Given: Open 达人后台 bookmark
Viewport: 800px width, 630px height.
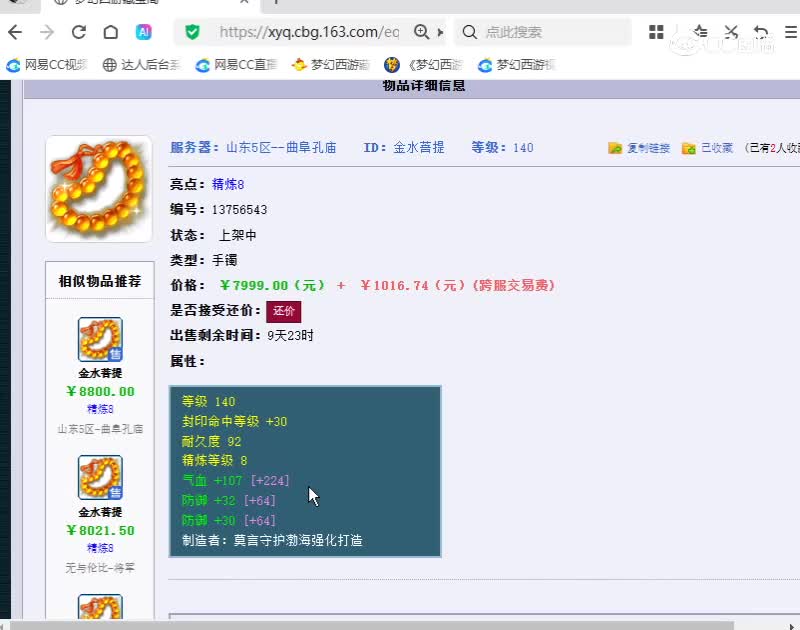Looking at the screenshot, I should (x=142, y=65).
